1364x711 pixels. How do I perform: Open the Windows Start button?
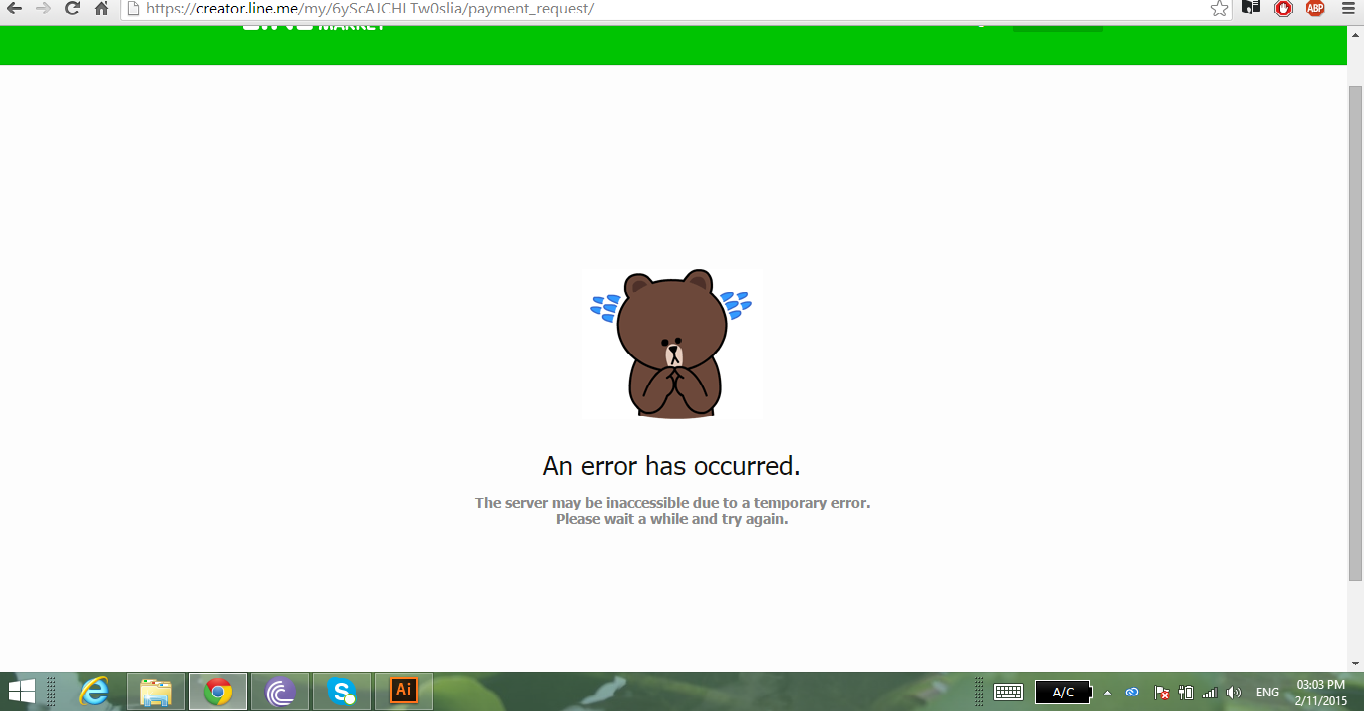coord(21,691)
